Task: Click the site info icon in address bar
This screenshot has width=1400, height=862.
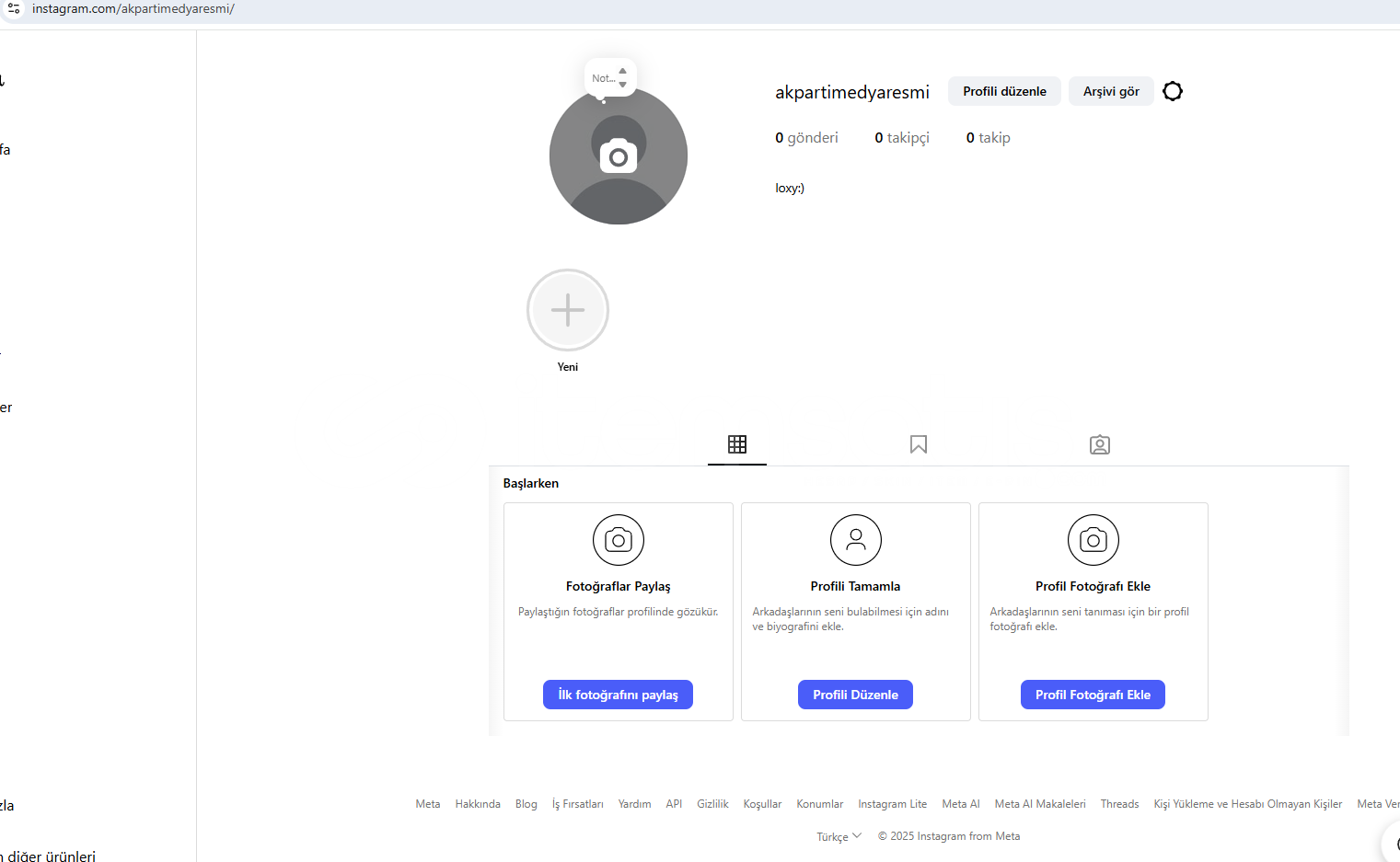Action: click(14, 8)
